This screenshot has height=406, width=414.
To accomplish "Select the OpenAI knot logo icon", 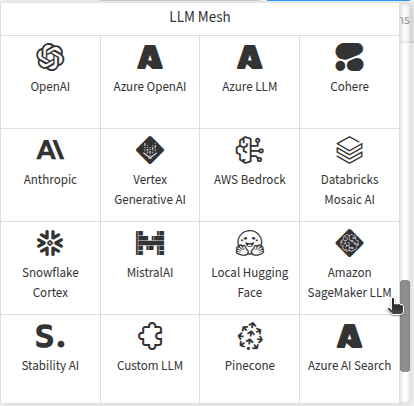I will coord(50,57).
